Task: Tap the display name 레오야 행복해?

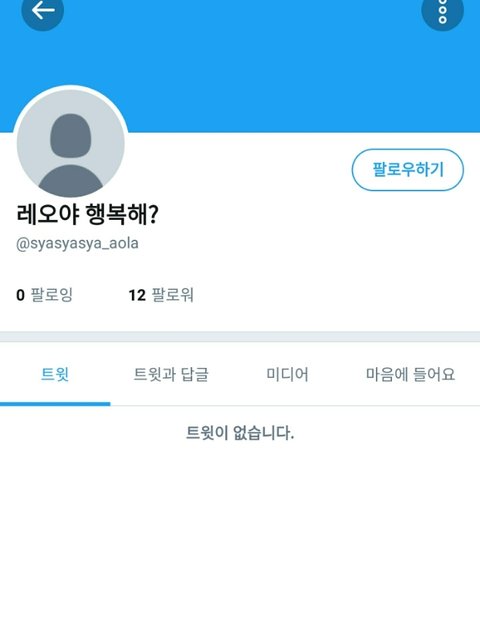Action: 87,214
